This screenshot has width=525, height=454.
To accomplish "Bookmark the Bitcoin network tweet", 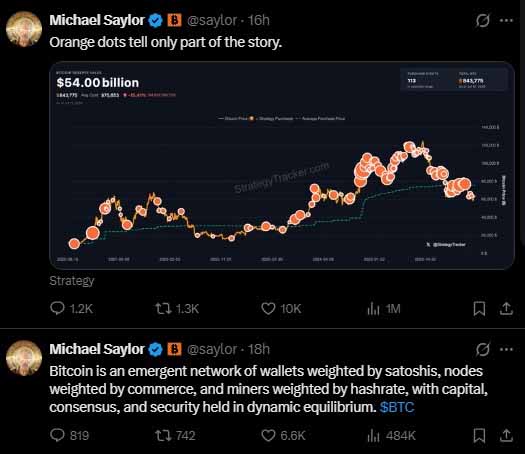I will [x=479, y=436].
